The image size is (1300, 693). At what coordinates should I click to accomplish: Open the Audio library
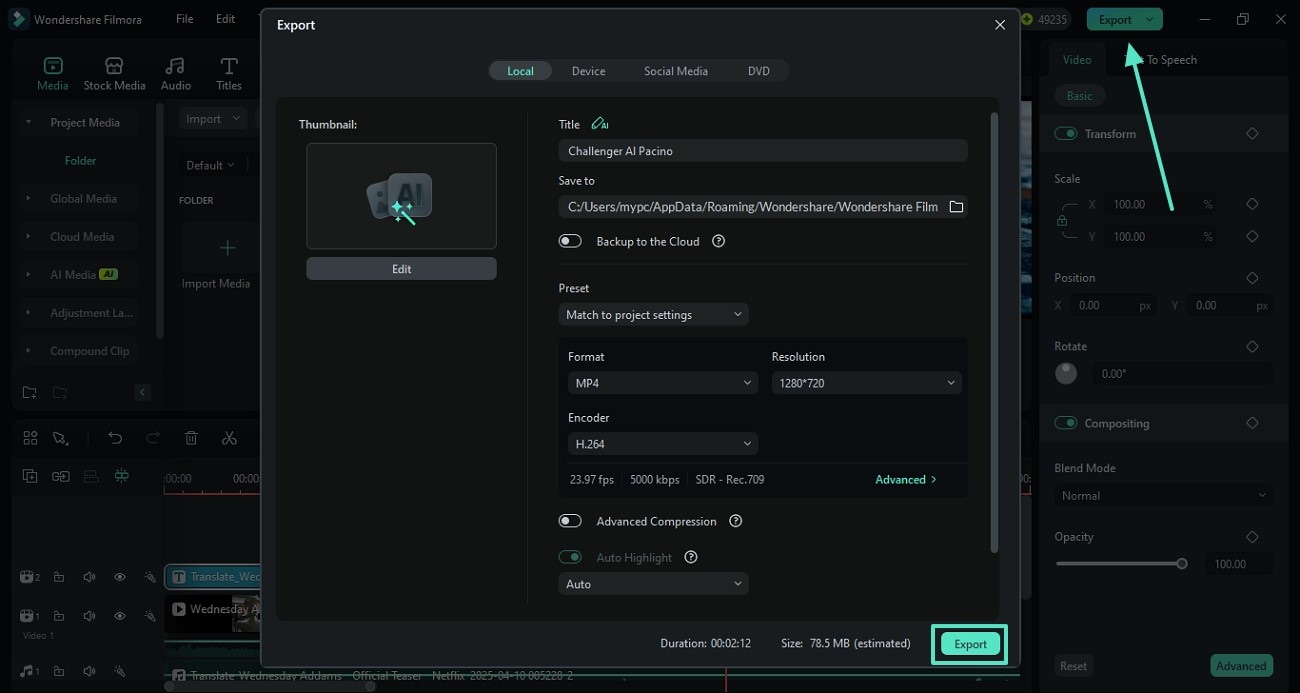point(176,74)
